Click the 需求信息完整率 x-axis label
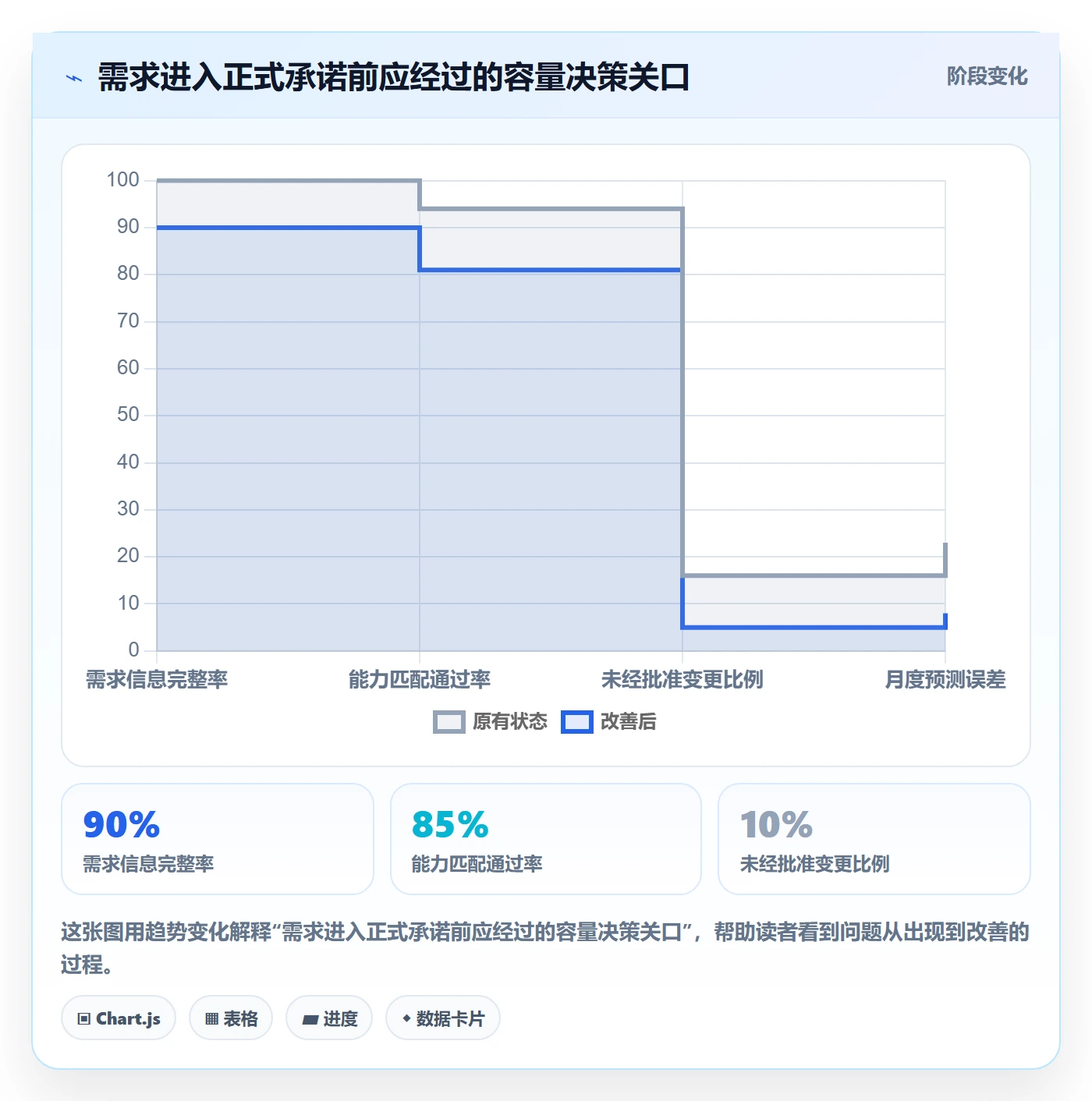 pos(157,680)
